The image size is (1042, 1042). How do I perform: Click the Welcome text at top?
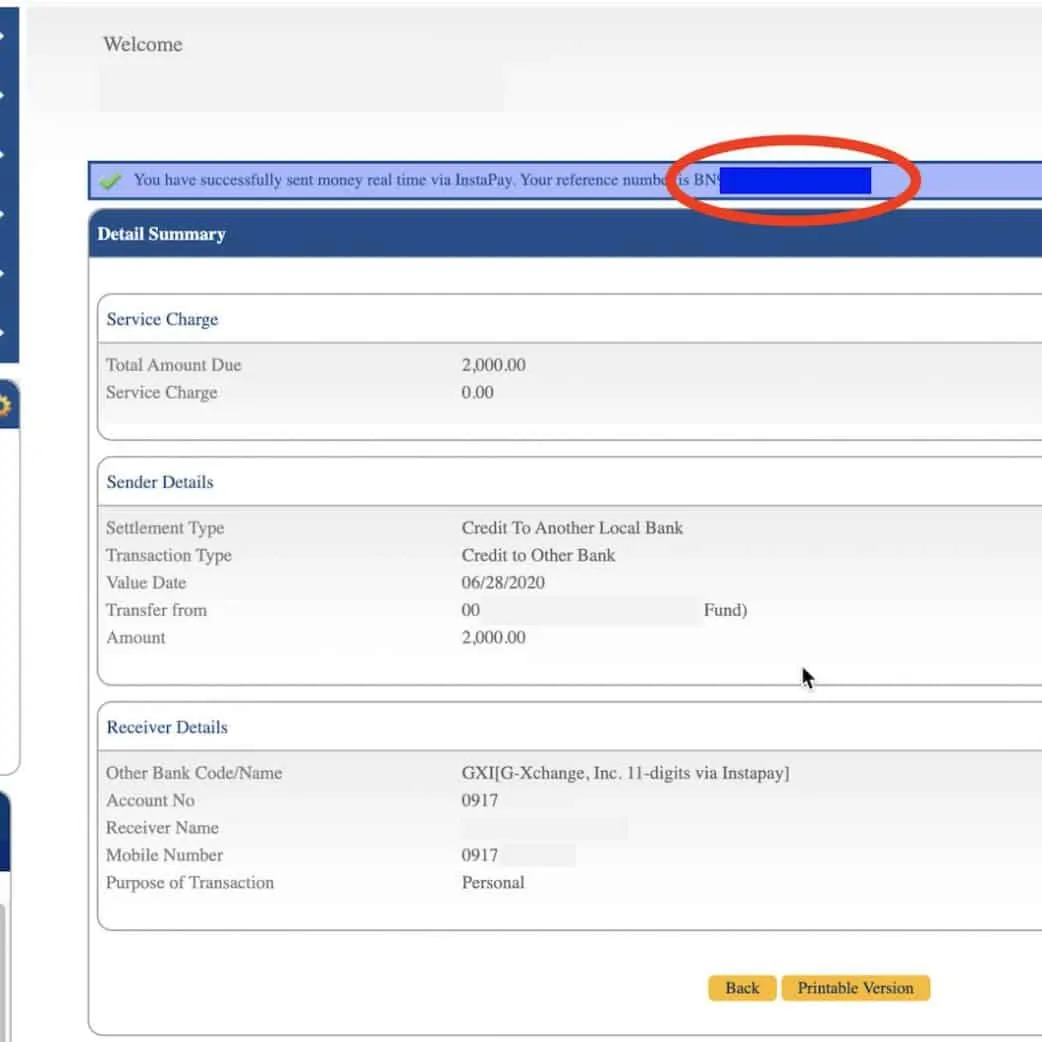pyautogui.click(x=142, y=44)
